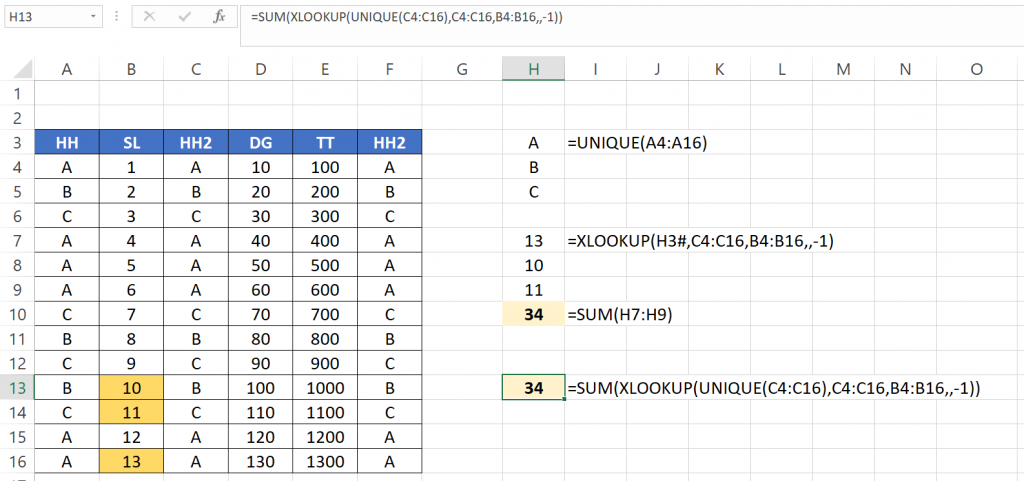Select column C header
The width and height of the screenshot is (1024, 481).
pos(196,69)
